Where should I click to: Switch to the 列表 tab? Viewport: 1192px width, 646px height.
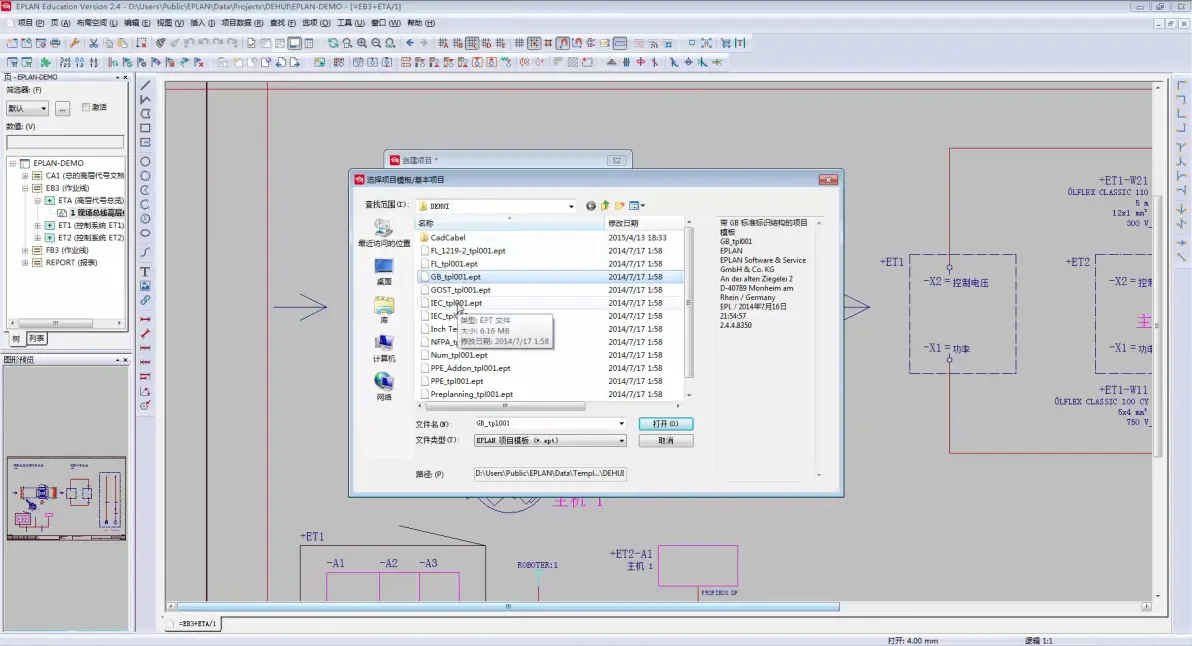(36, 338)
